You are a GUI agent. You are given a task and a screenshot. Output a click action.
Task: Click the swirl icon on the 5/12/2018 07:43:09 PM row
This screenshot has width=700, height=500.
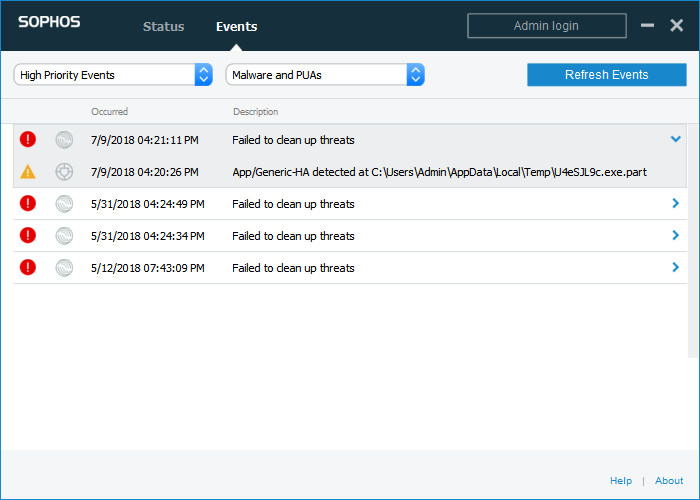click(64, 268)
